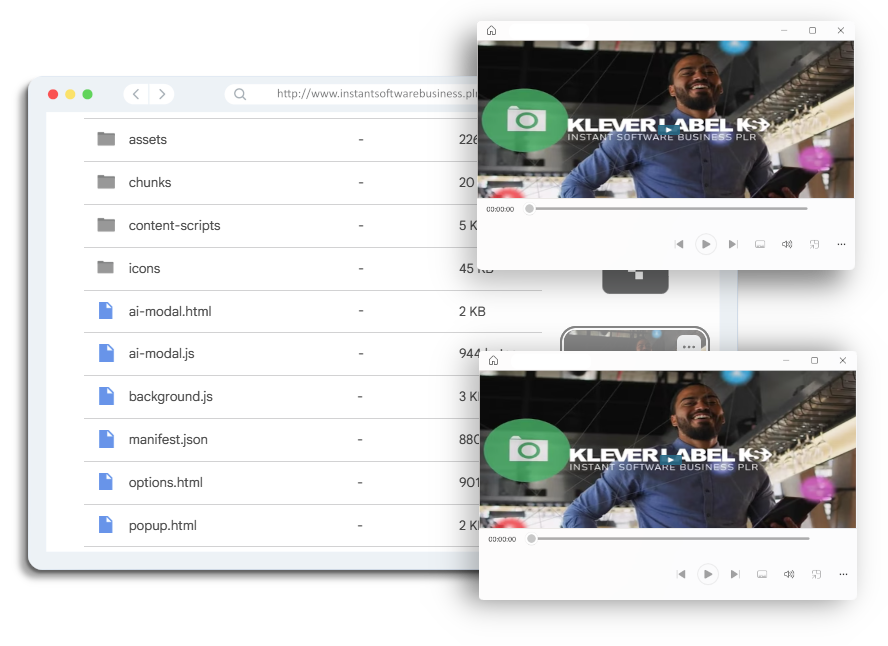Click the home icon in the upper media player

tap(491, 31)
